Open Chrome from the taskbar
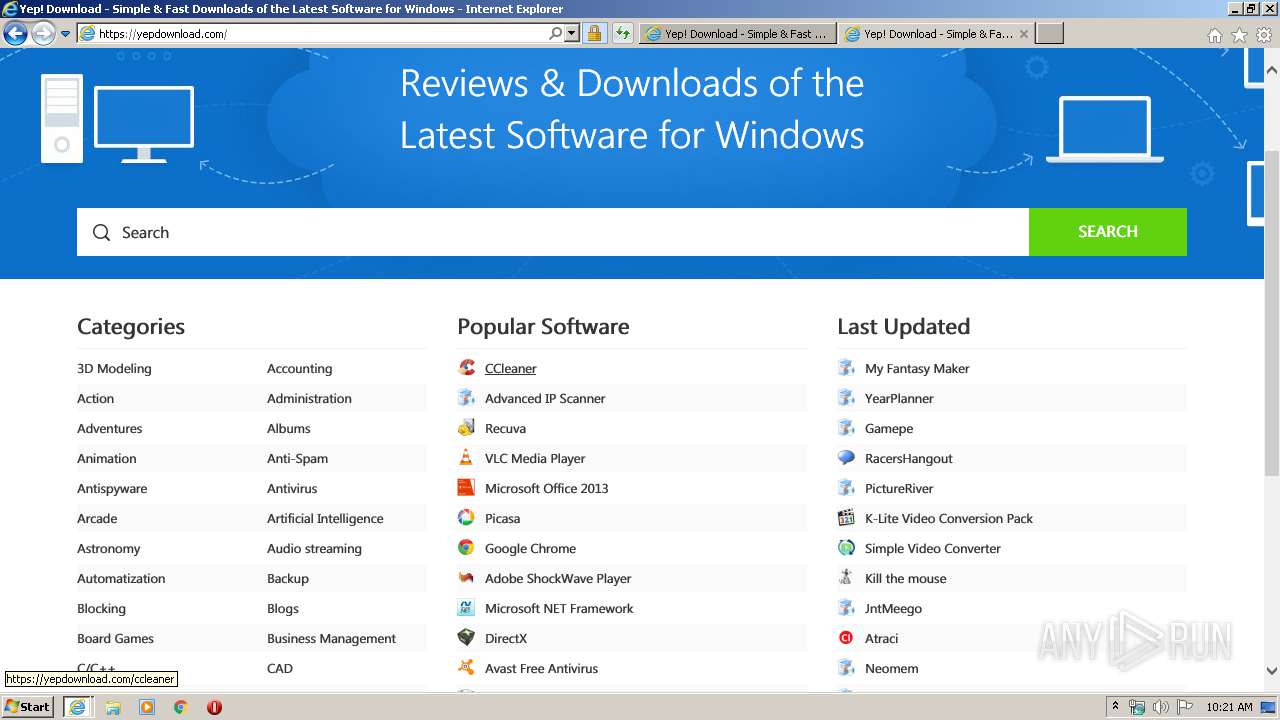1280x720 pixels. pos(180,707)
